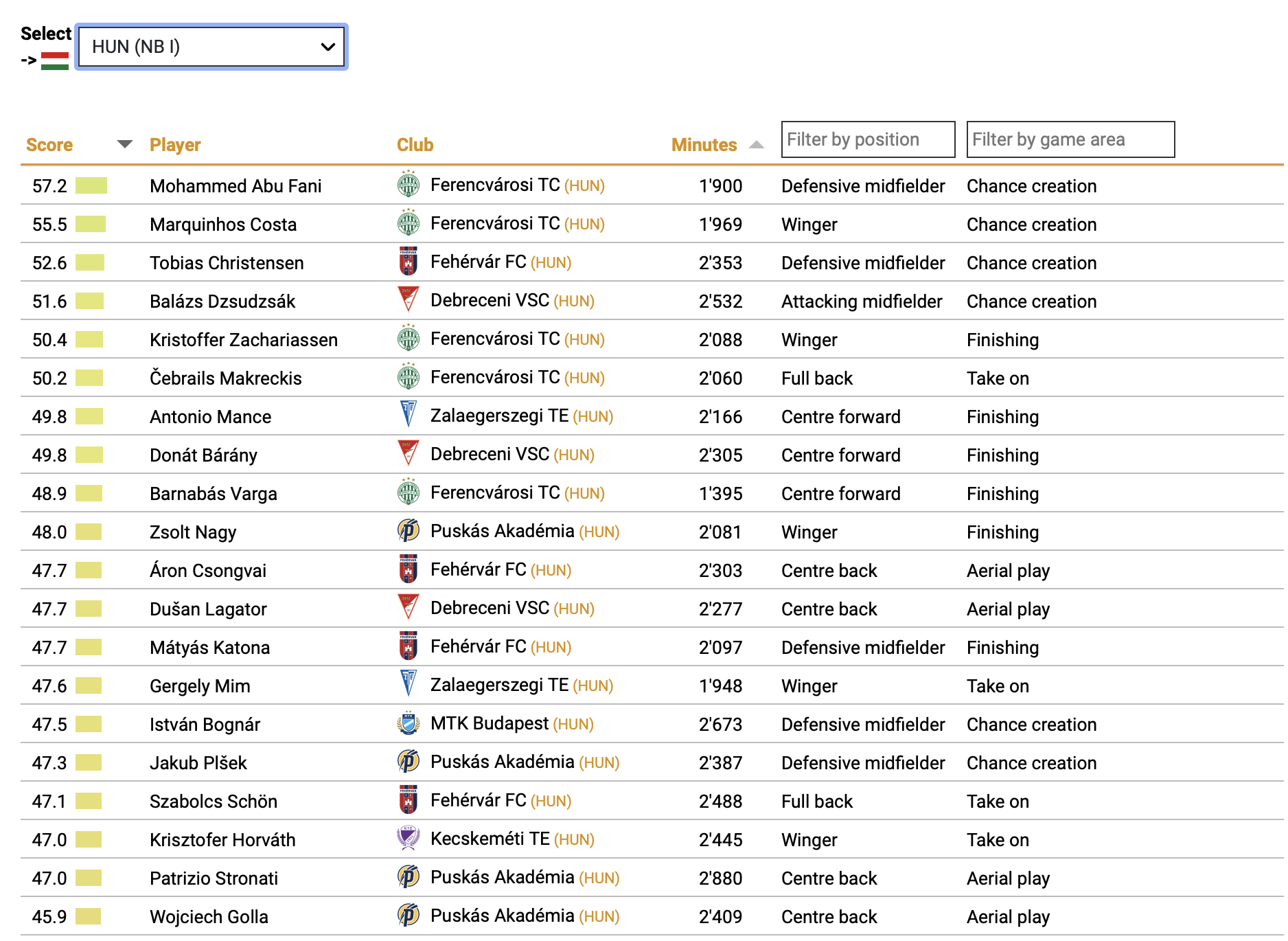Click Fehérvár FC crest in Áron Csongvai row
This screenshot has height=941, width=1288.
(x=409, y=569)
